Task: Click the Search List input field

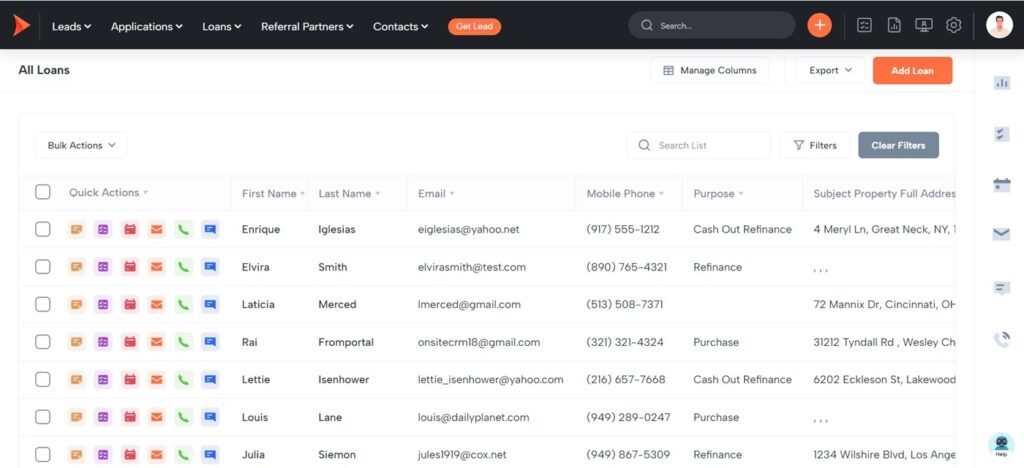Action: [699, 146]
